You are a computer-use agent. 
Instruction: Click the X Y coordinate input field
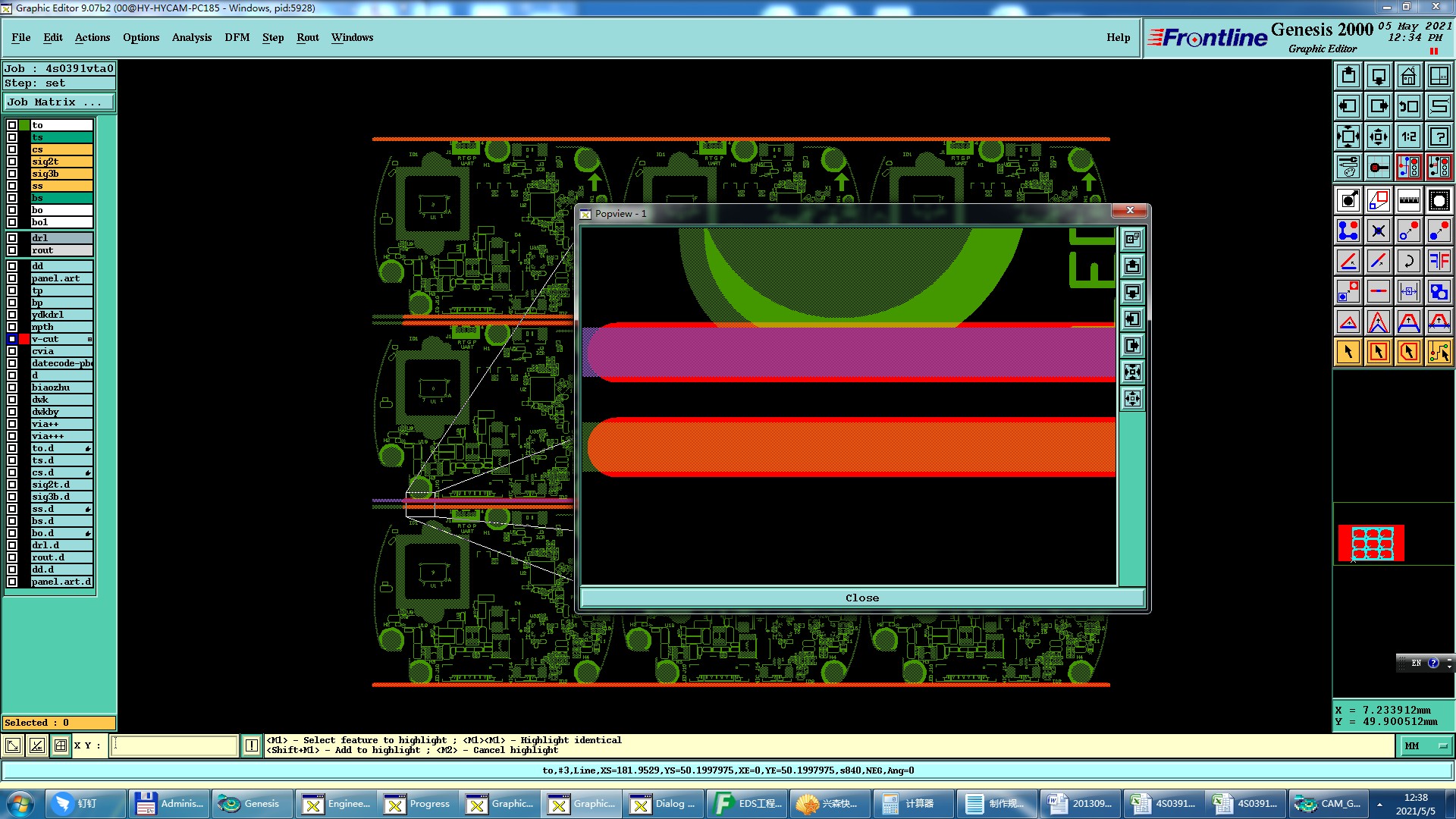(x=174, y=746)
